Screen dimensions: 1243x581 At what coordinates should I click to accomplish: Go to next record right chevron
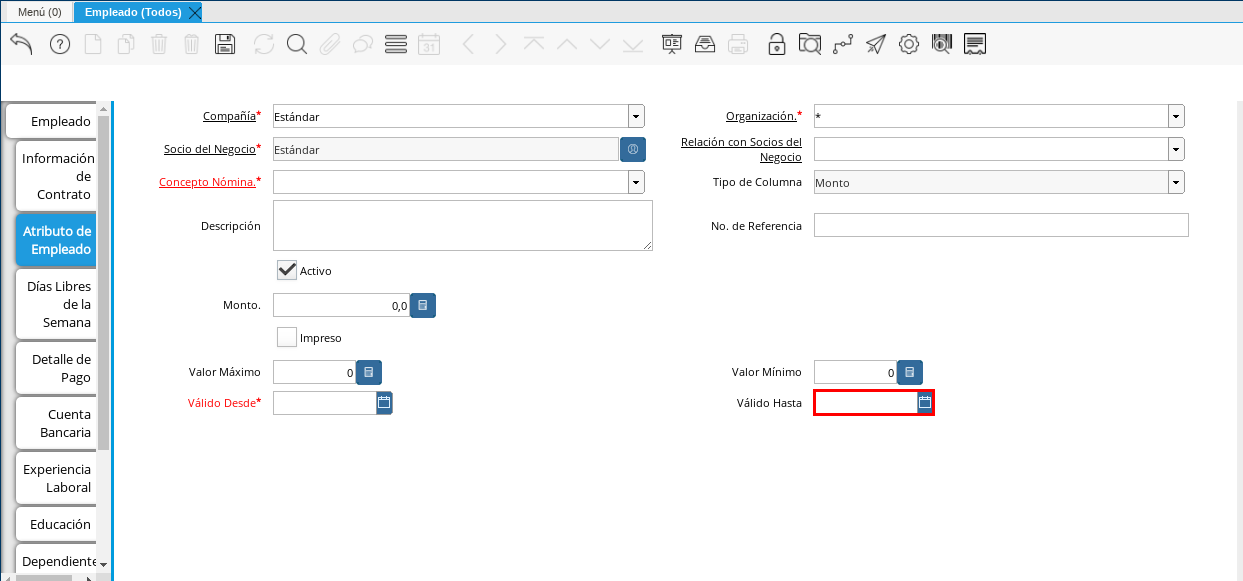point(501,44)
